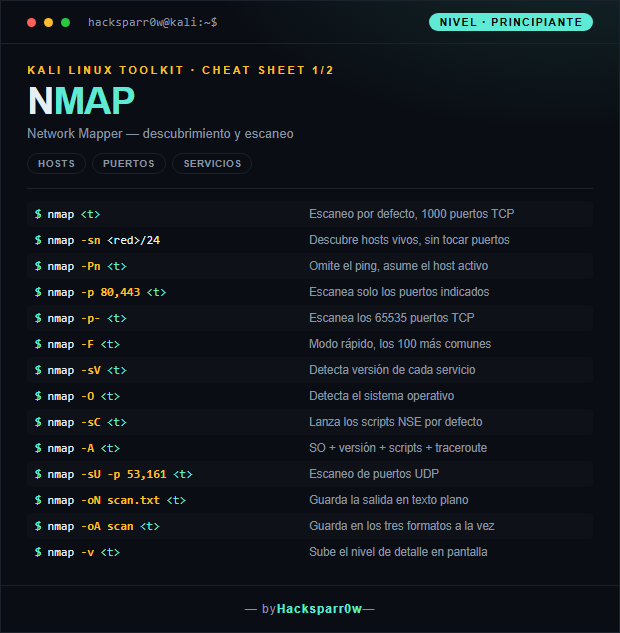The height and width of the screenshot is (633, 620).
Task: Click description 'Detecta el sistema operativo'
Action: click(x=382, y=396)
